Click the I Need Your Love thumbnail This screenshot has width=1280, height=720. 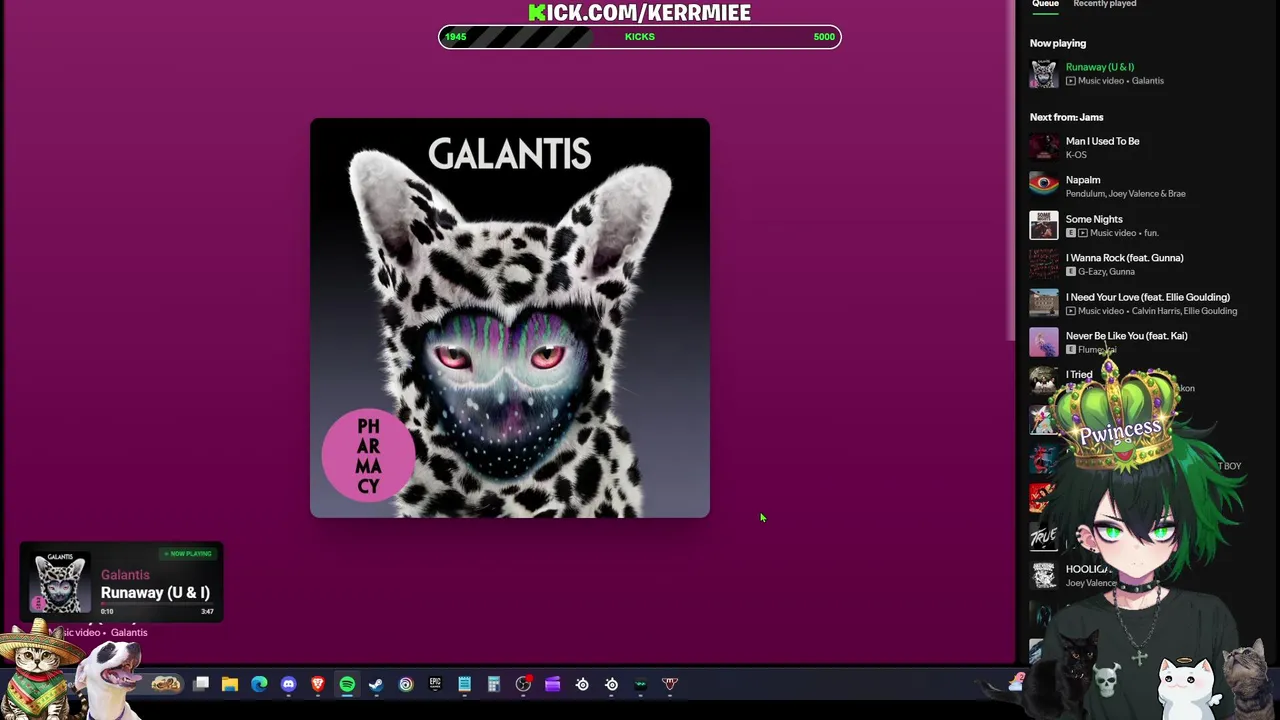pos(1044,303)
